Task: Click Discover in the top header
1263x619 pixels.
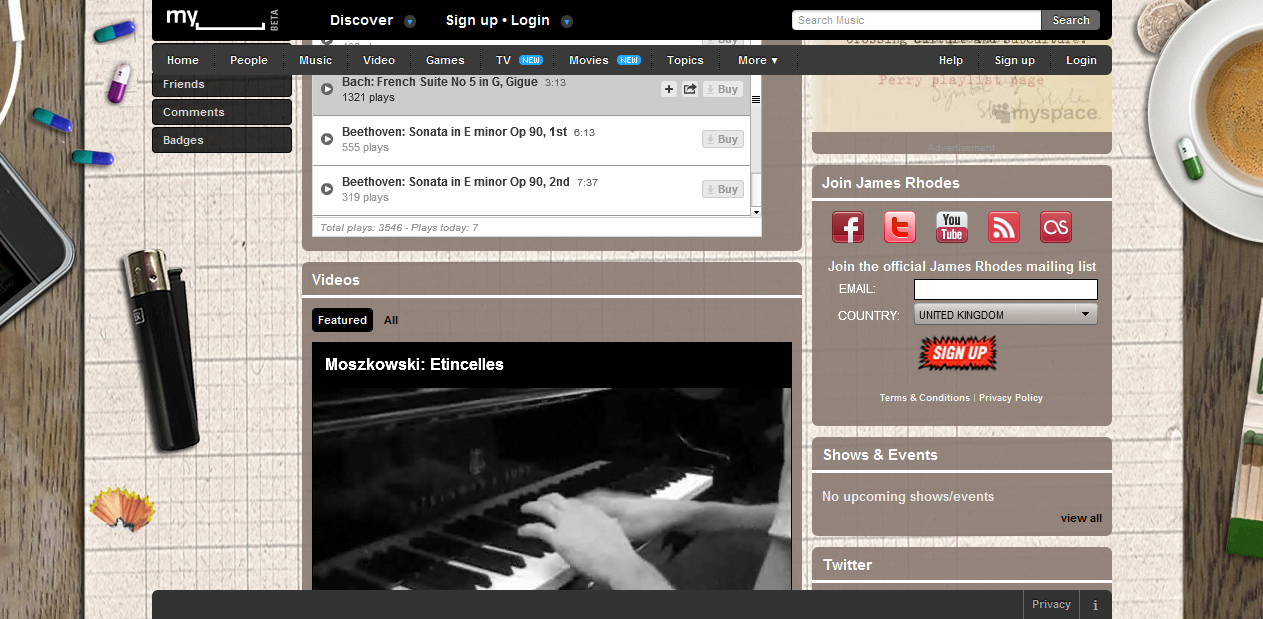Action: (362, 20)
